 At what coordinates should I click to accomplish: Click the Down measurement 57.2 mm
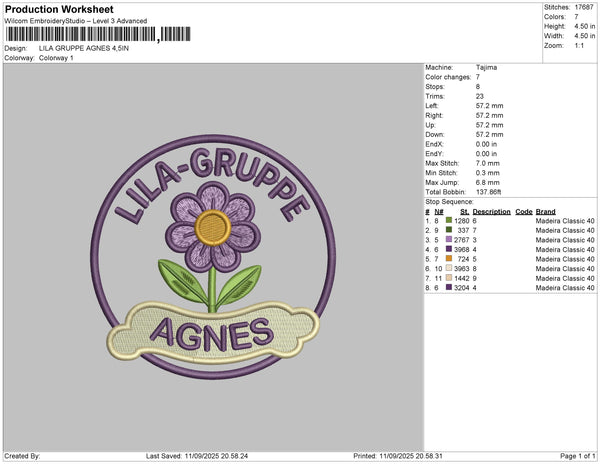(490, 135)
